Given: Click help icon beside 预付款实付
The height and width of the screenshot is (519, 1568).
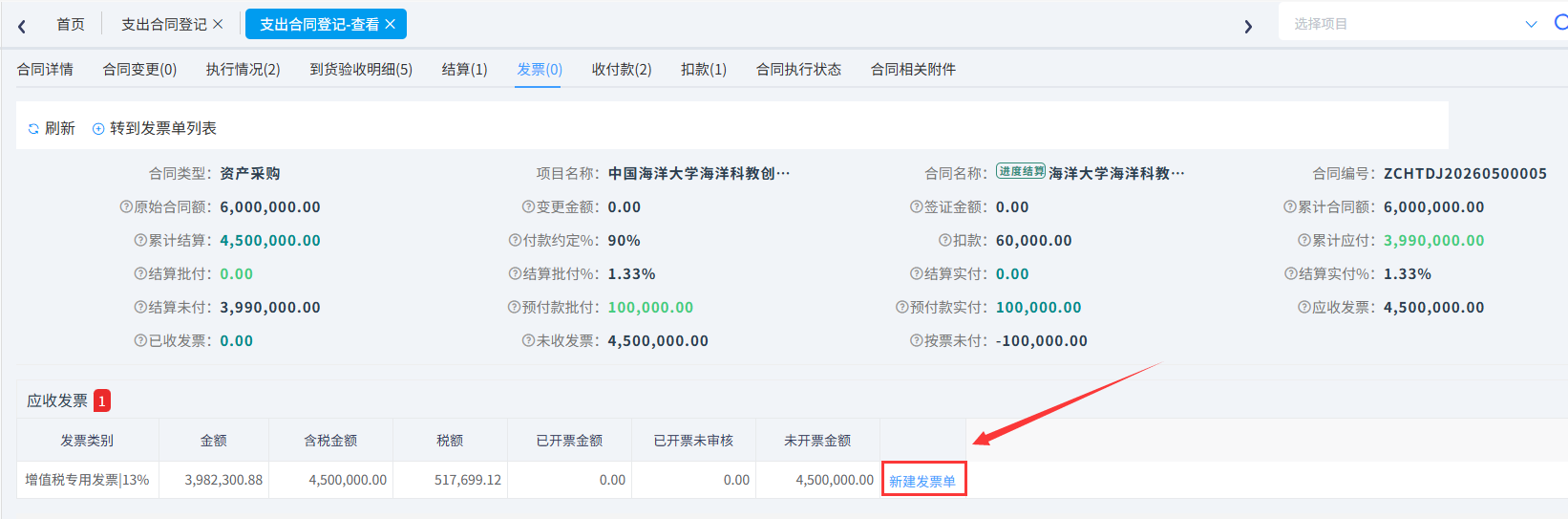Looking at the screenshot, I should point(901,307).
